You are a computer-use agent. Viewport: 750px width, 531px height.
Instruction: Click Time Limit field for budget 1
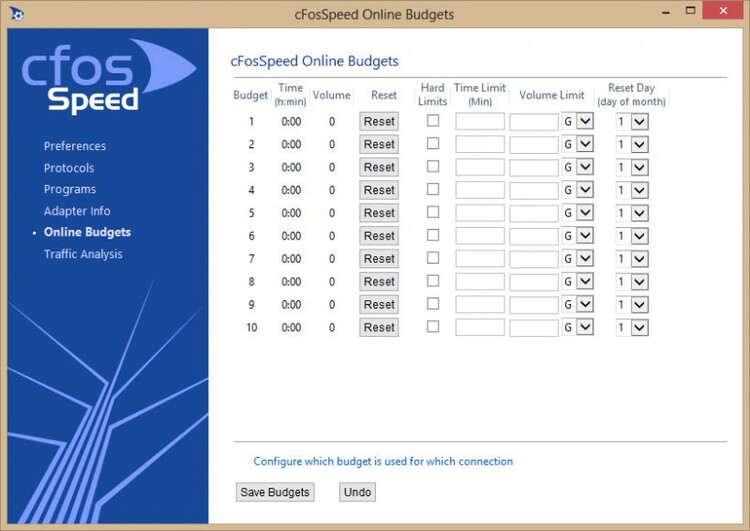pyautogui.click(x=480, y=122)
